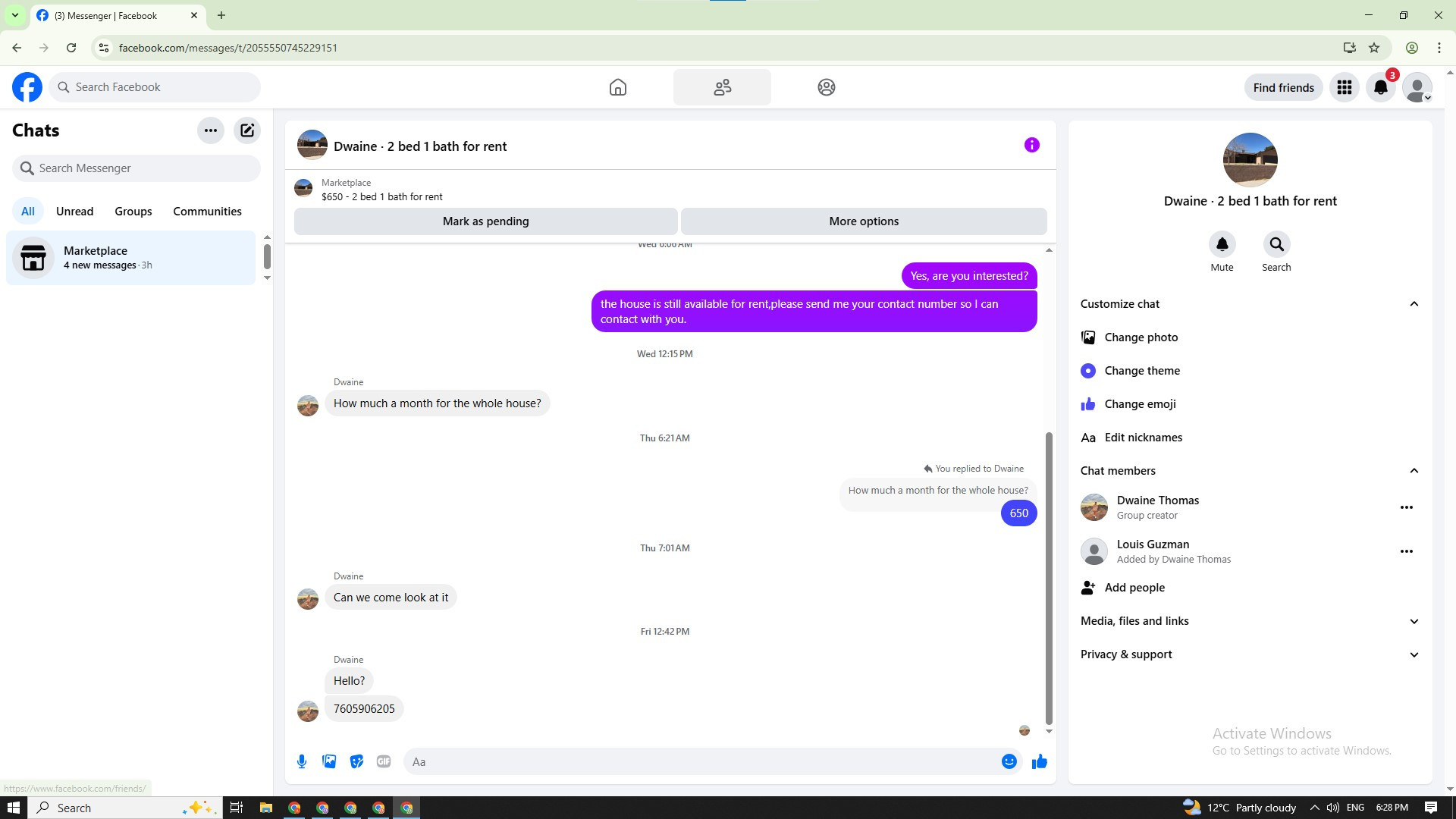Click the large listing photo in side panel
The image size is (1456, 819).
coord(1250,160)
